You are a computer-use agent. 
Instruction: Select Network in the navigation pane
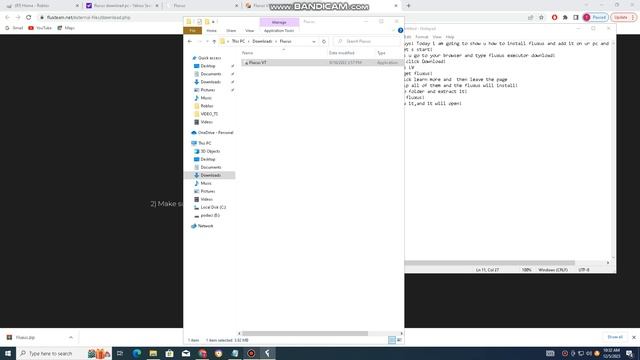(x=205, y=226)
